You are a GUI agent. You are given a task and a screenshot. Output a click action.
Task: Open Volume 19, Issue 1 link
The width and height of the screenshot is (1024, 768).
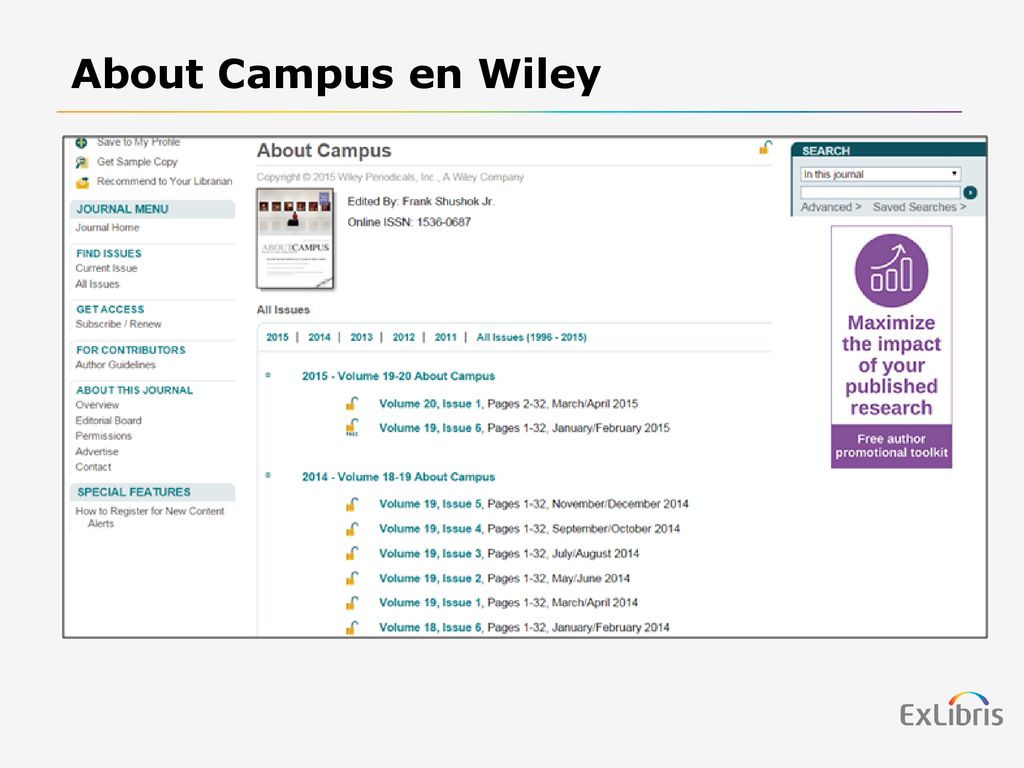pyautogui.click(x=430, y=603)
